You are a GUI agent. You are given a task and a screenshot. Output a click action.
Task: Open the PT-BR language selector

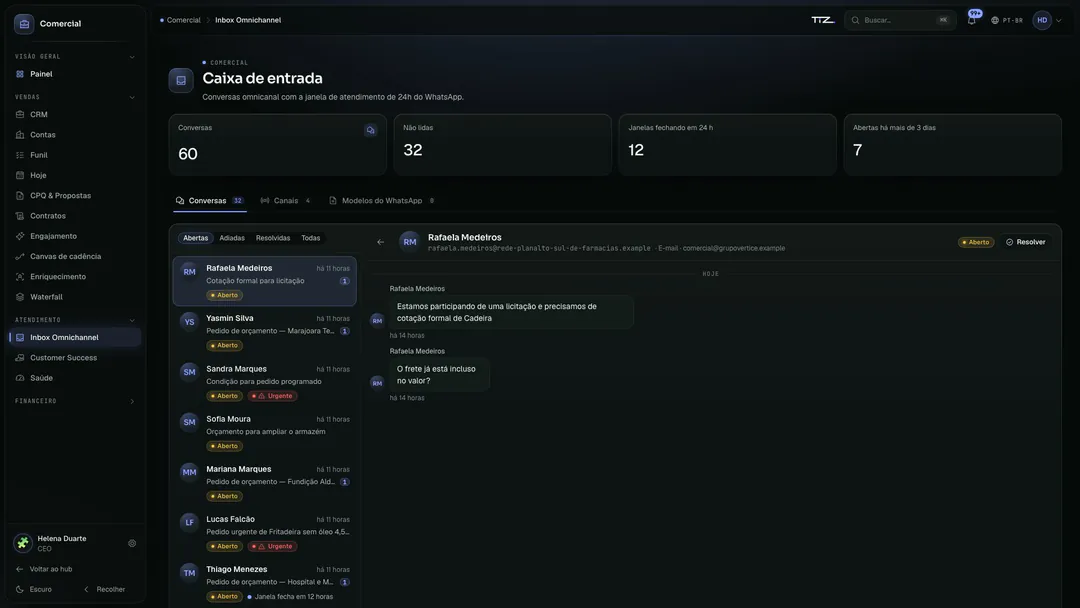(1006, 20)
